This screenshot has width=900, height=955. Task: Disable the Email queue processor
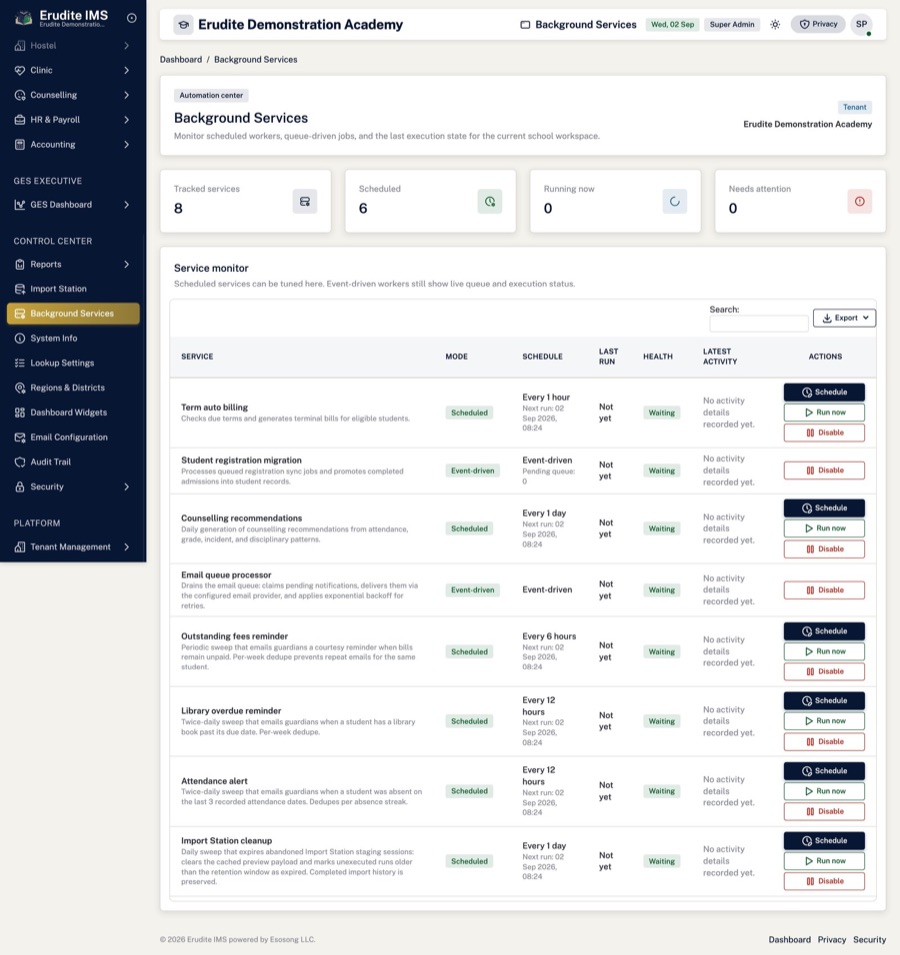point(824,590)
